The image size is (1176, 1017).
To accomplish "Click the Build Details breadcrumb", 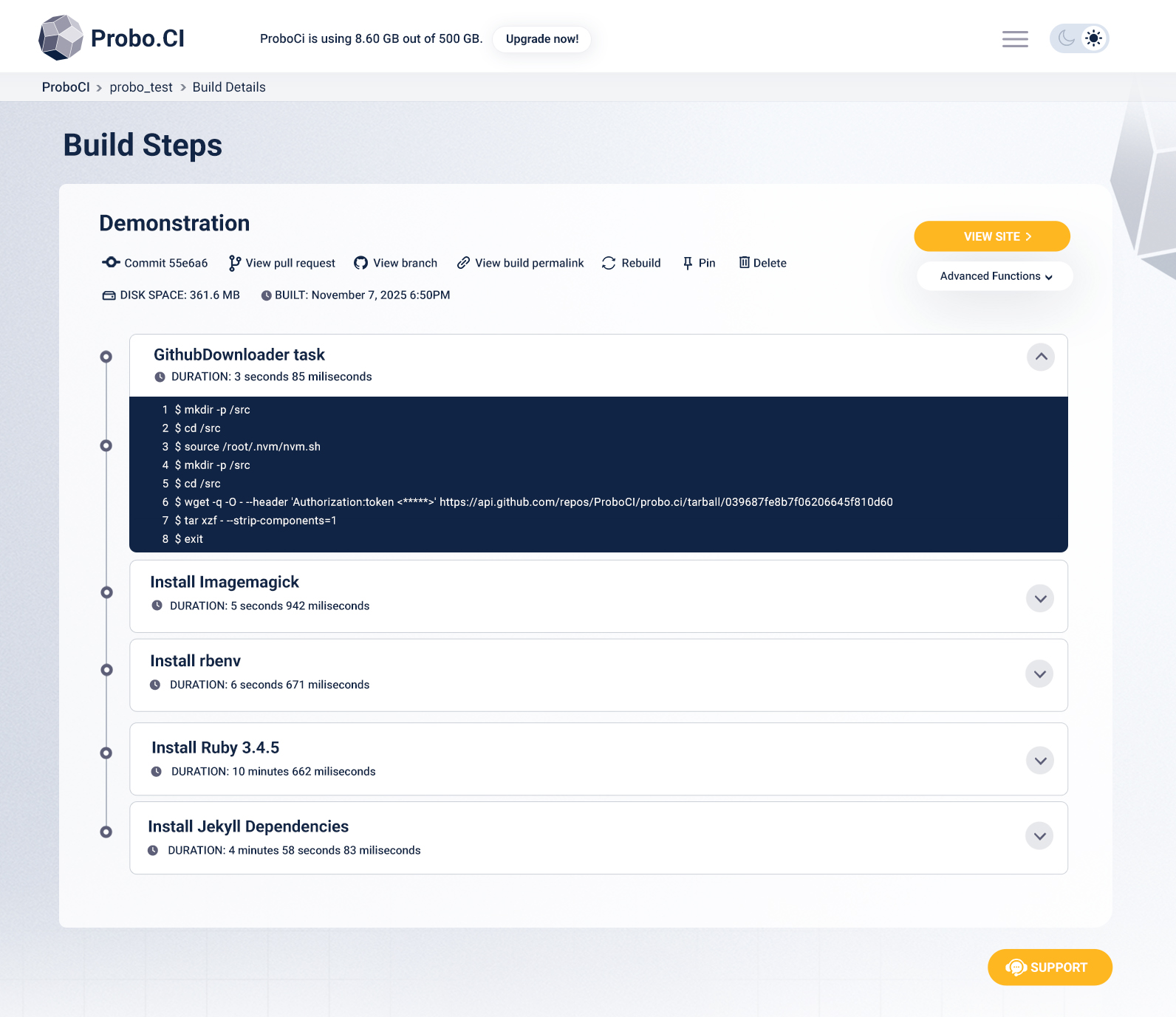I will [x=229, y=87].
